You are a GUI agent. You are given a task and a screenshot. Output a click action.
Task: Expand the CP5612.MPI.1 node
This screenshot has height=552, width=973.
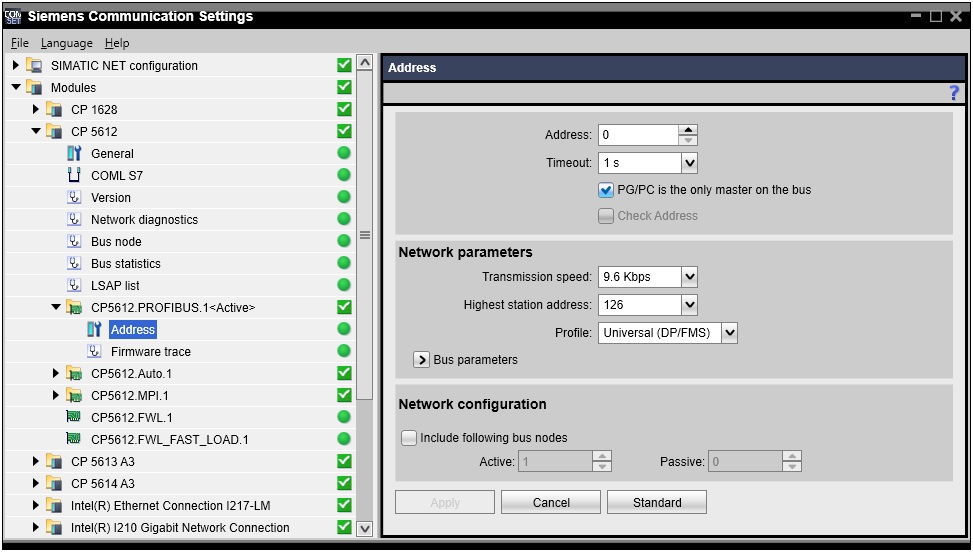tap(56, 395)
